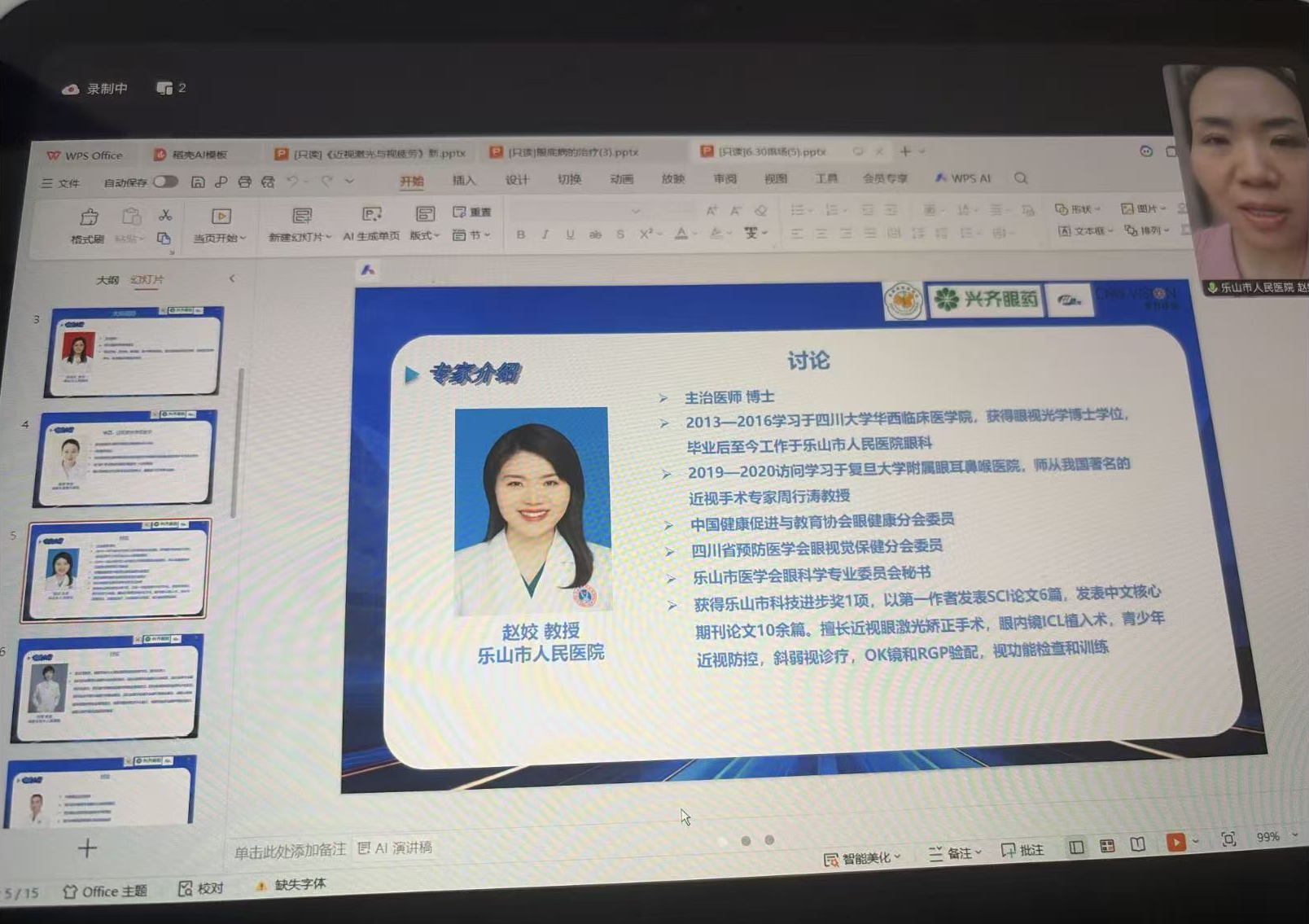Click the Save icon in quick access bar
The image size is (1309, 924).
tap(198, 182)
